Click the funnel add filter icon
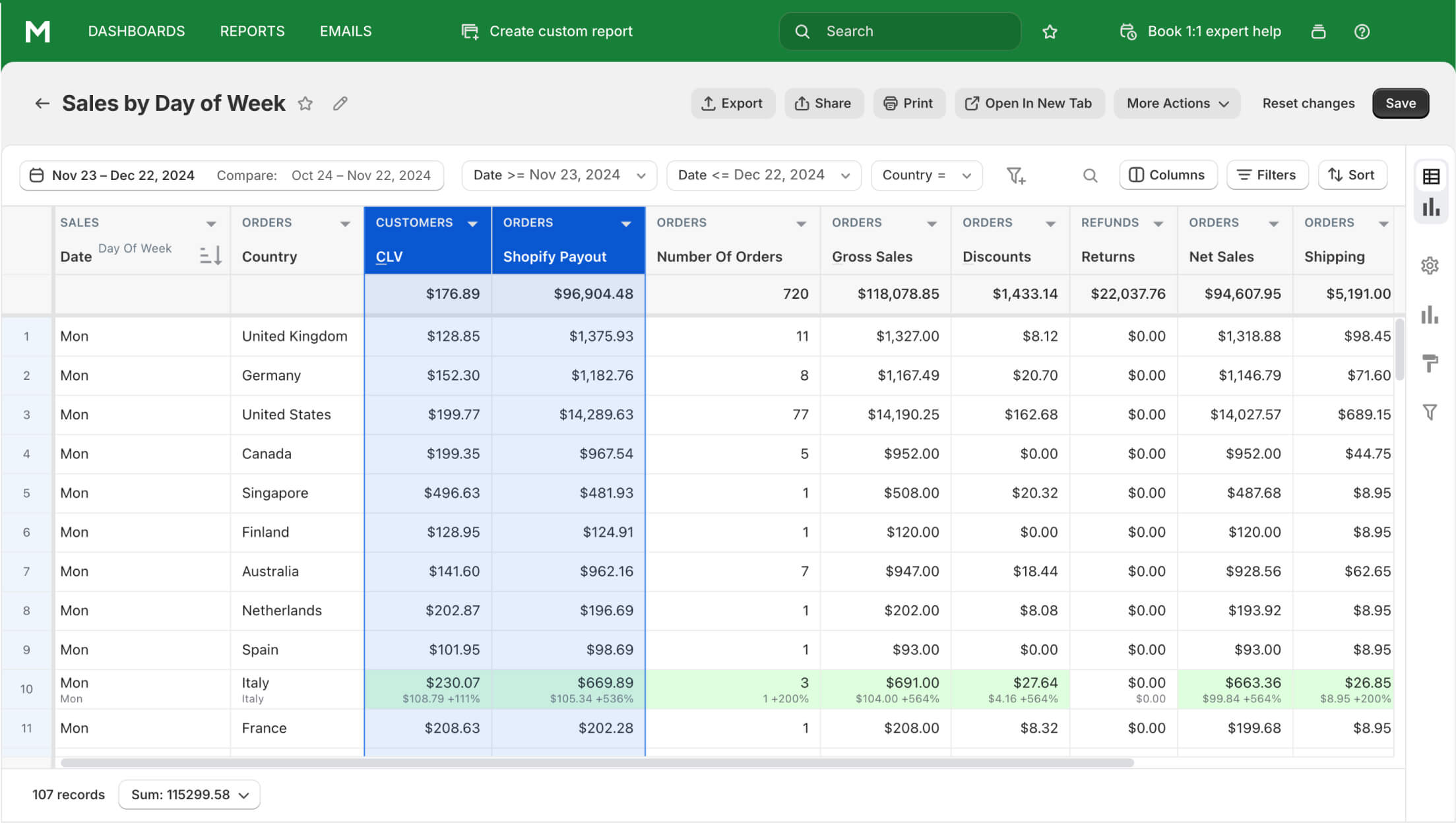This screenshot has height=823, width=1456. point(1015,174)
